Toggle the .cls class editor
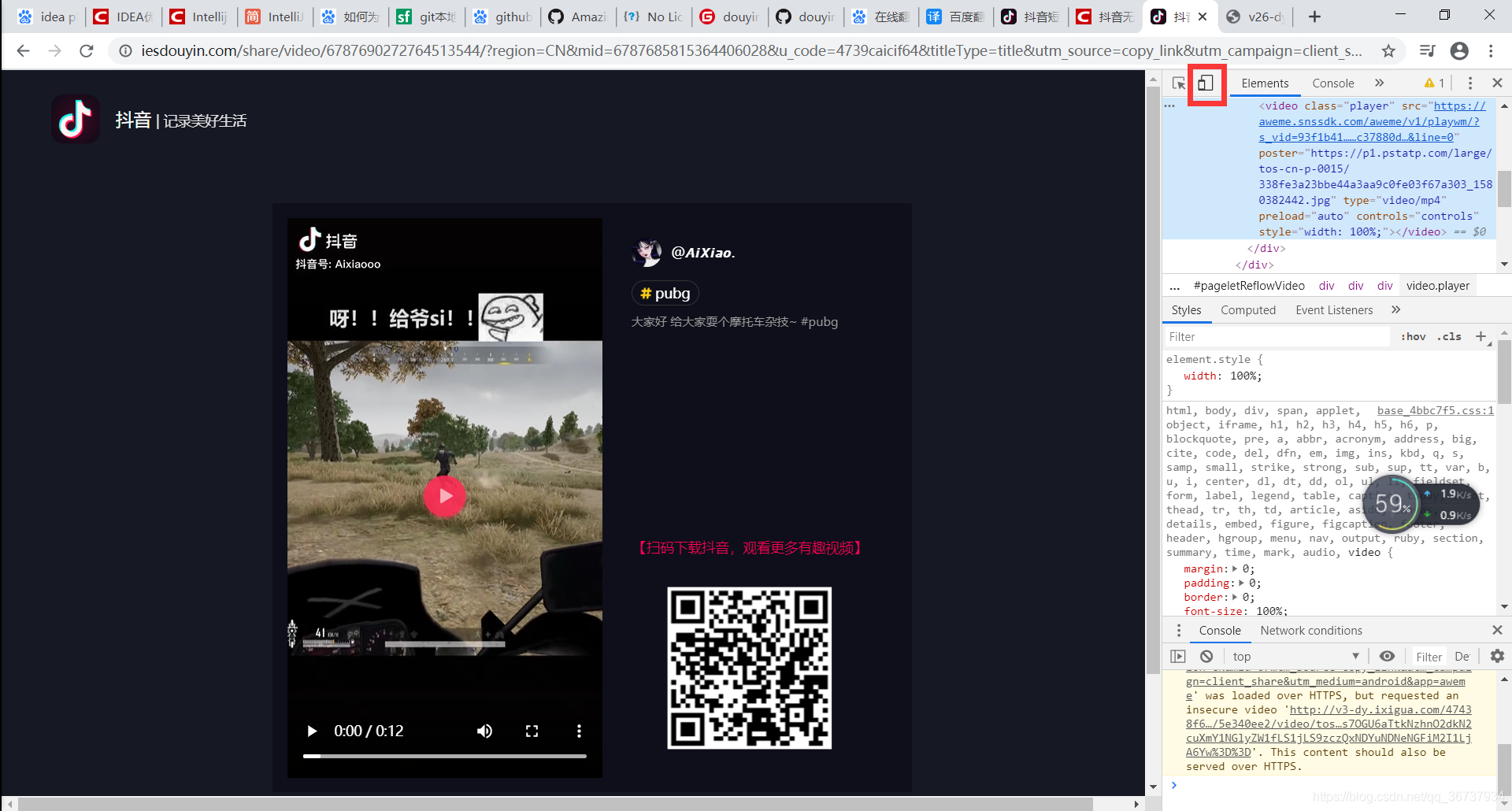 click(x=1449, y=336)
